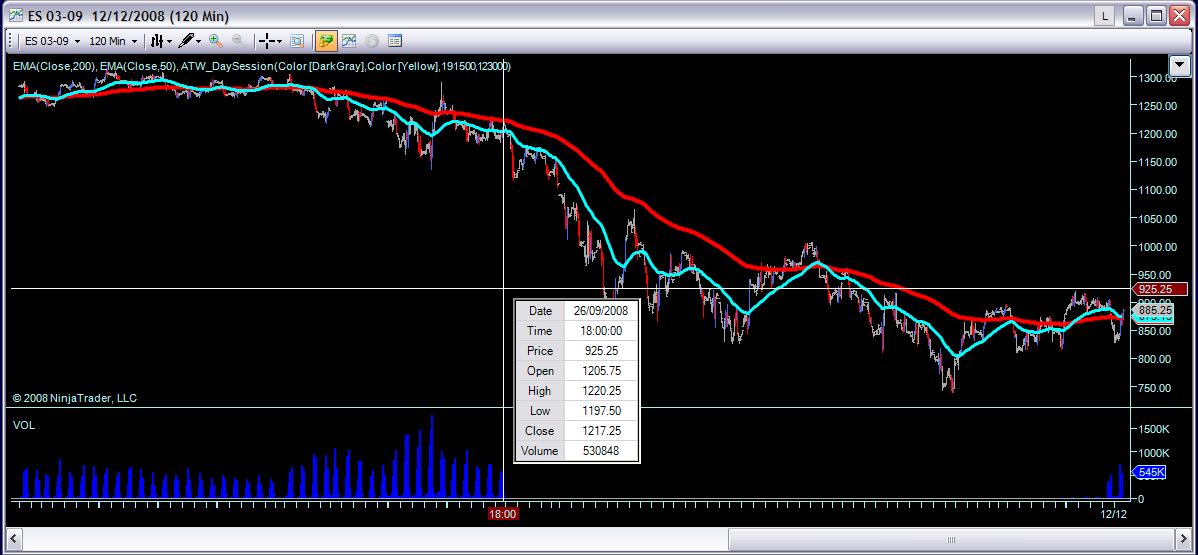Click the 545K volume marker
Image resolution: width=1198 pixels, height=555 pixels.
(x=1148, y=473)
